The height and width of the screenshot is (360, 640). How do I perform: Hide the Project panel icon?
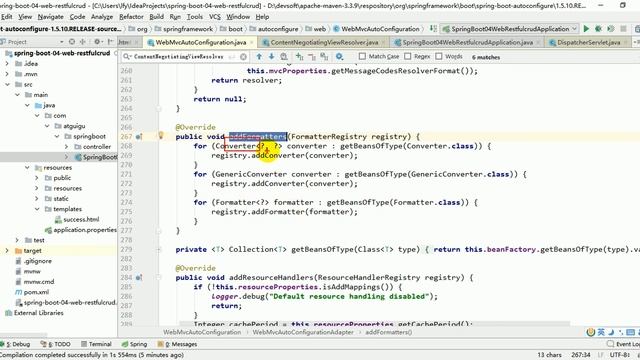(110, 42)
